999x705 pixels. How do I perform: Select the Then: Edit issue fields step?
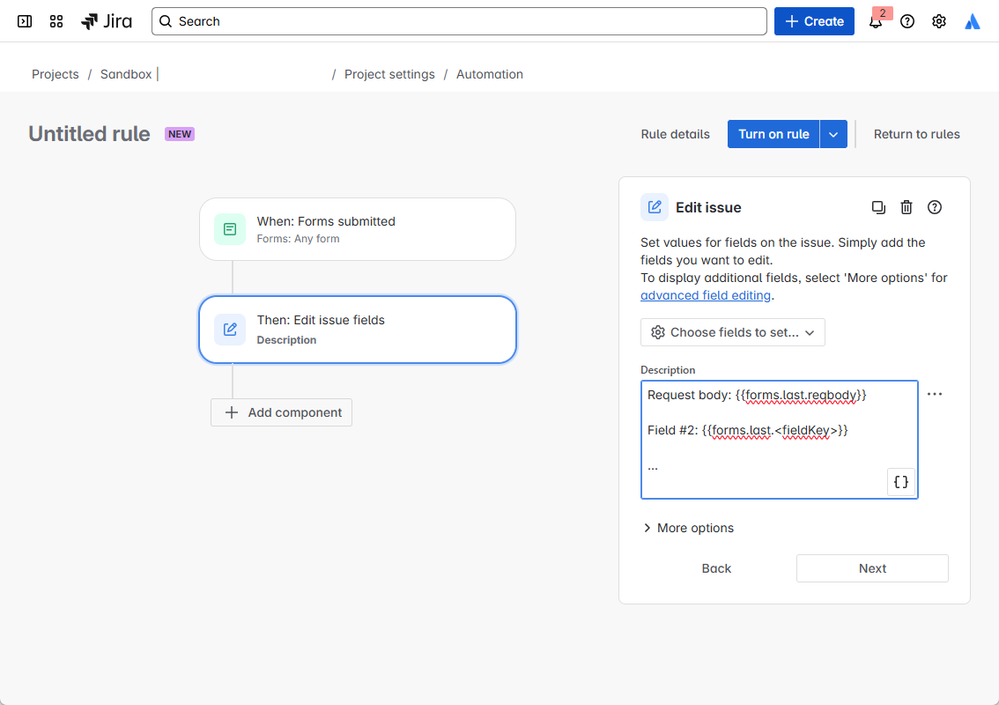click(x=357, y=329)
